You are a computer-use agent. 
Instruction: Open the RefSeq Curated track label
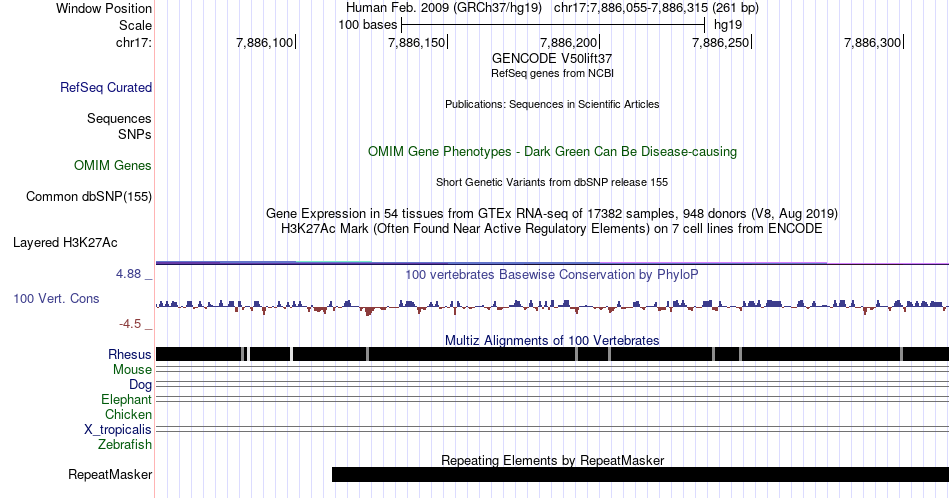[x=105, y=87]
